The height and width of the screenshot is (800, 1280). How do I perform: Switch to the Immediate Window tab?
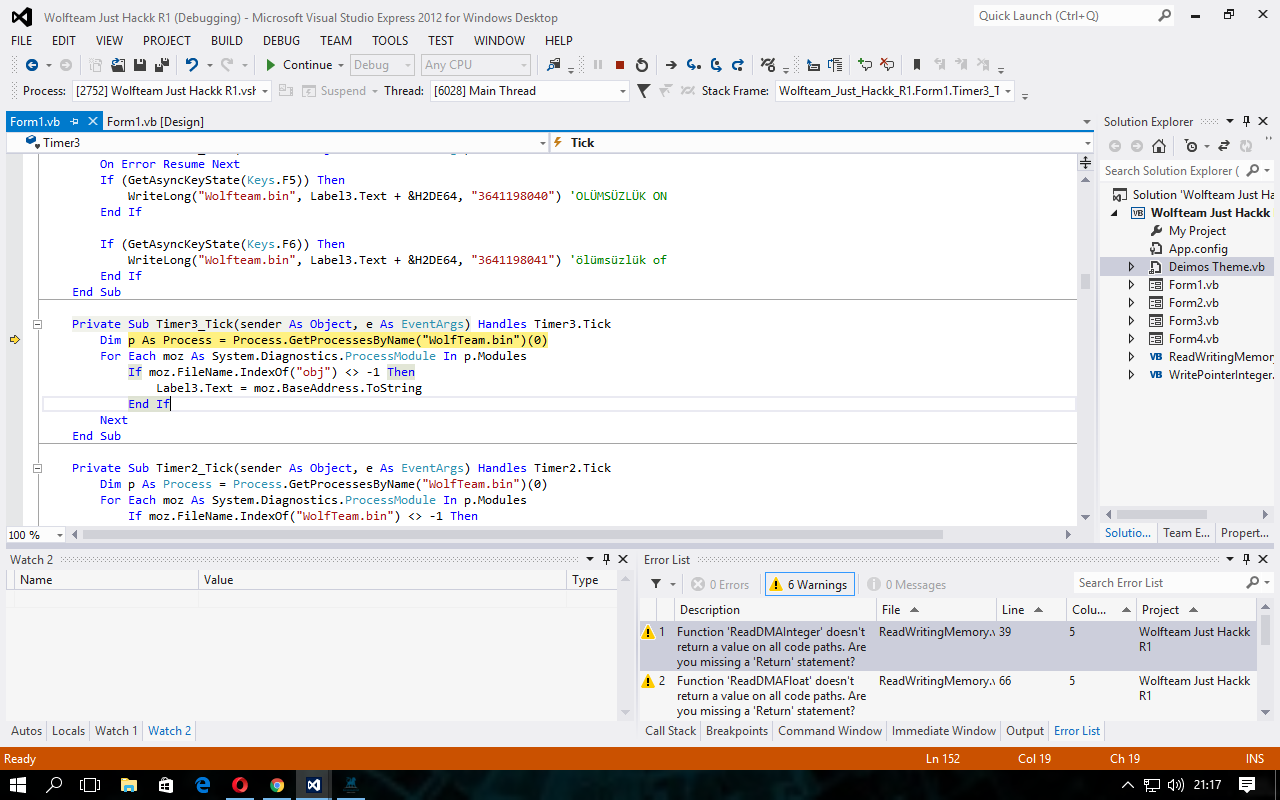pyautogui.click(x=944, y=731)
